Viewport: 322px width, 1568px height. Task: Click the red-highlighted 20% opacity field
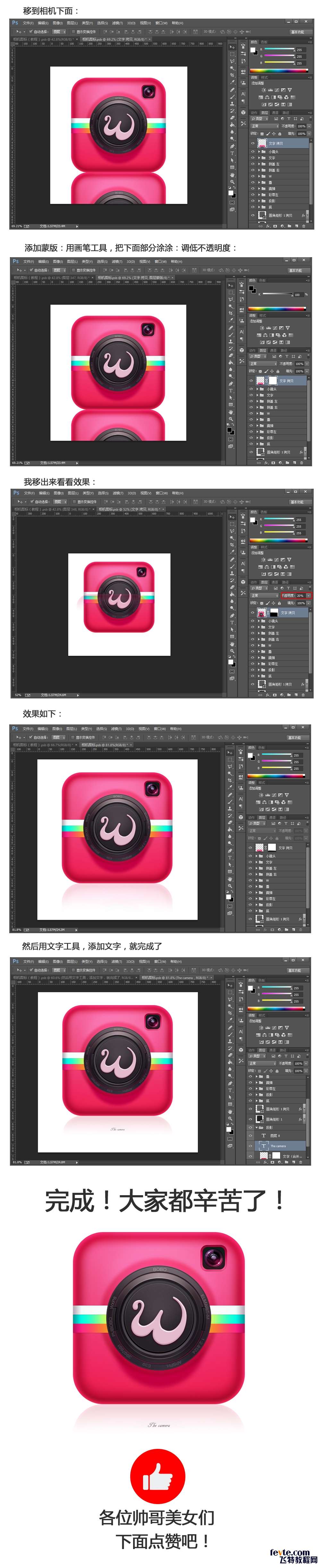point(300,595)
